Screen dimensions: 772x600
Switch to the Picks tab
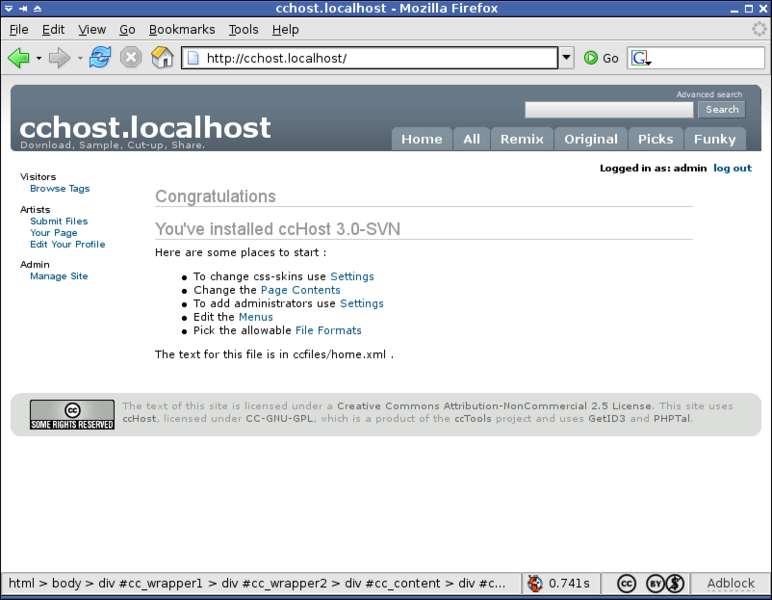(x=655, y=139)
